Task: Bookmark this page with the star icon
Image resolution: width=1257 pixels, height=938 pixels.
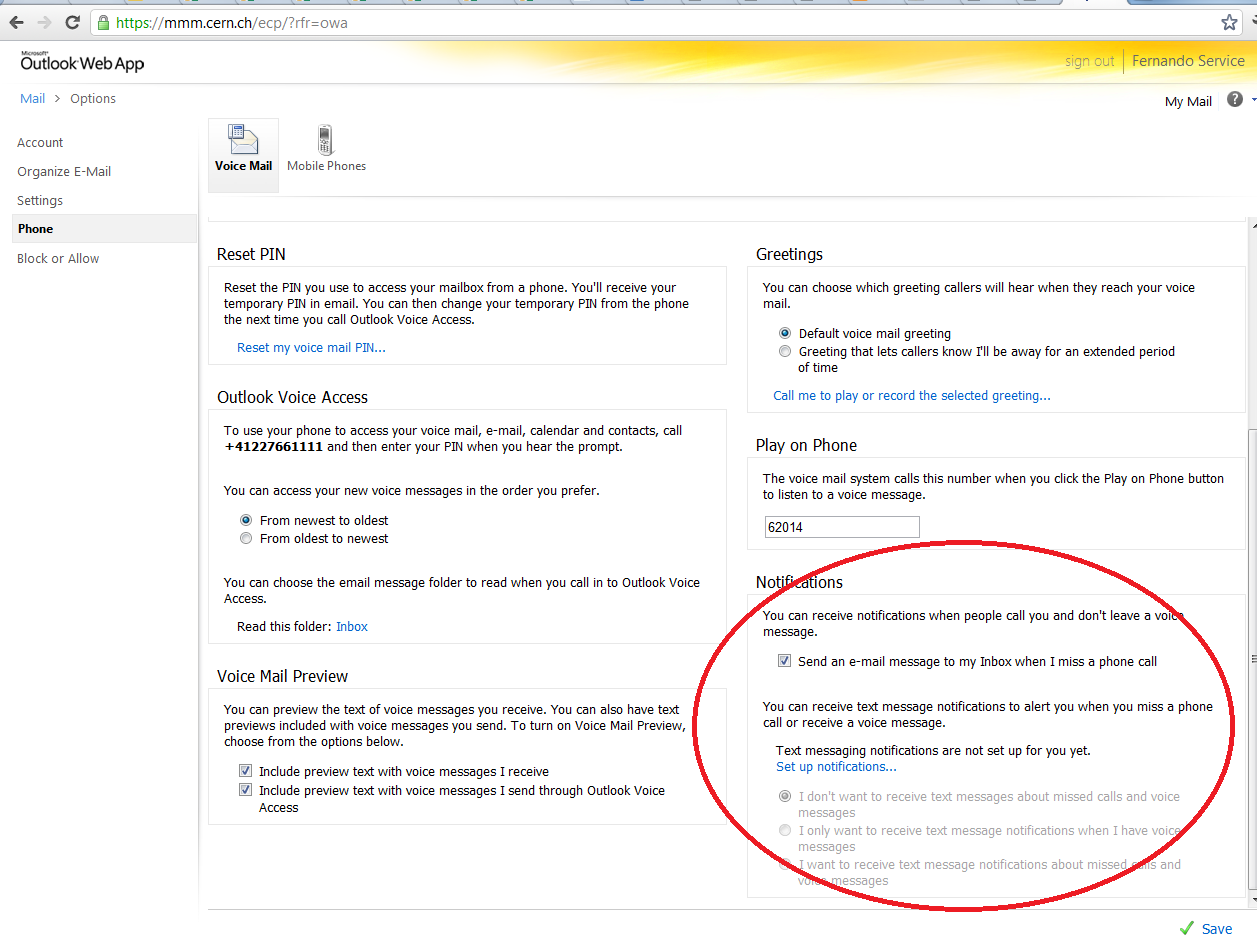Action: pos(1229,22)
